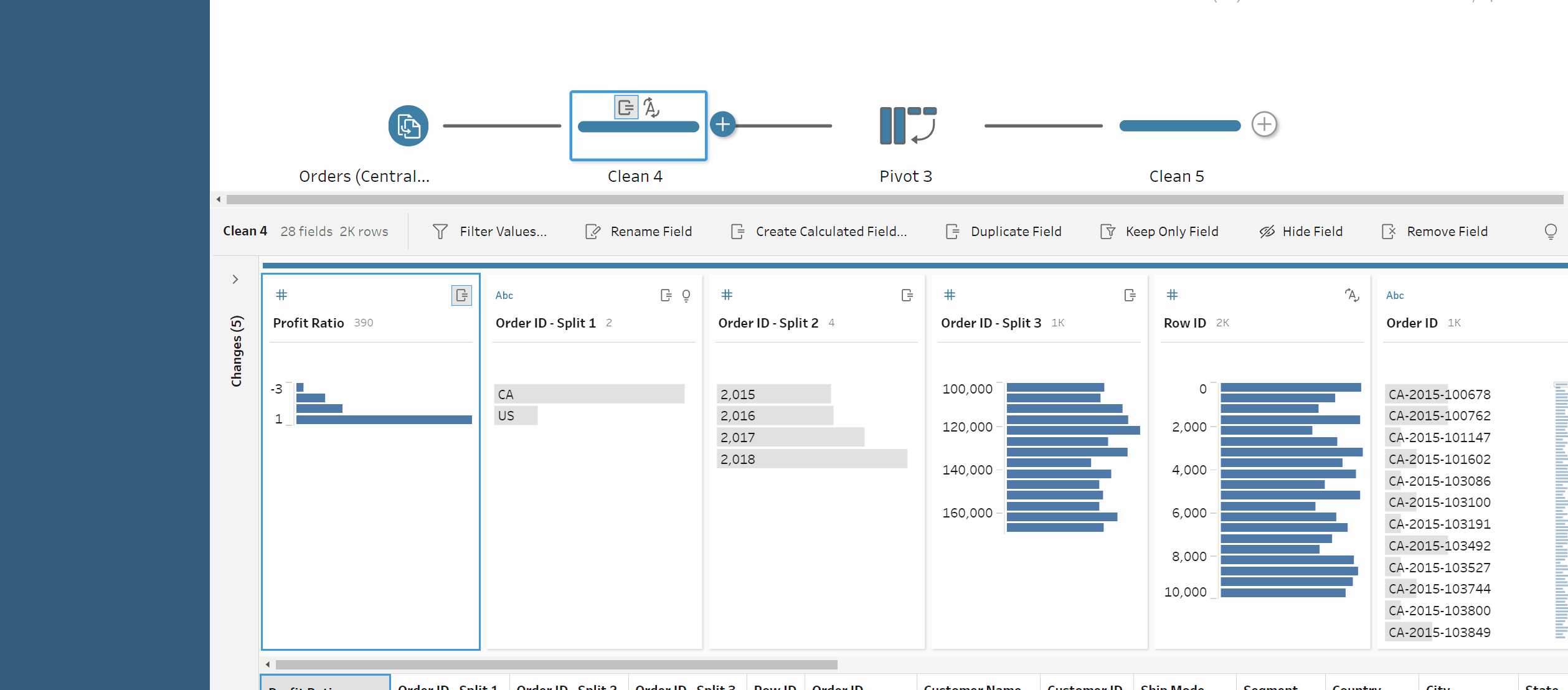Expand the Changes (5) pane

click(235, 280)
